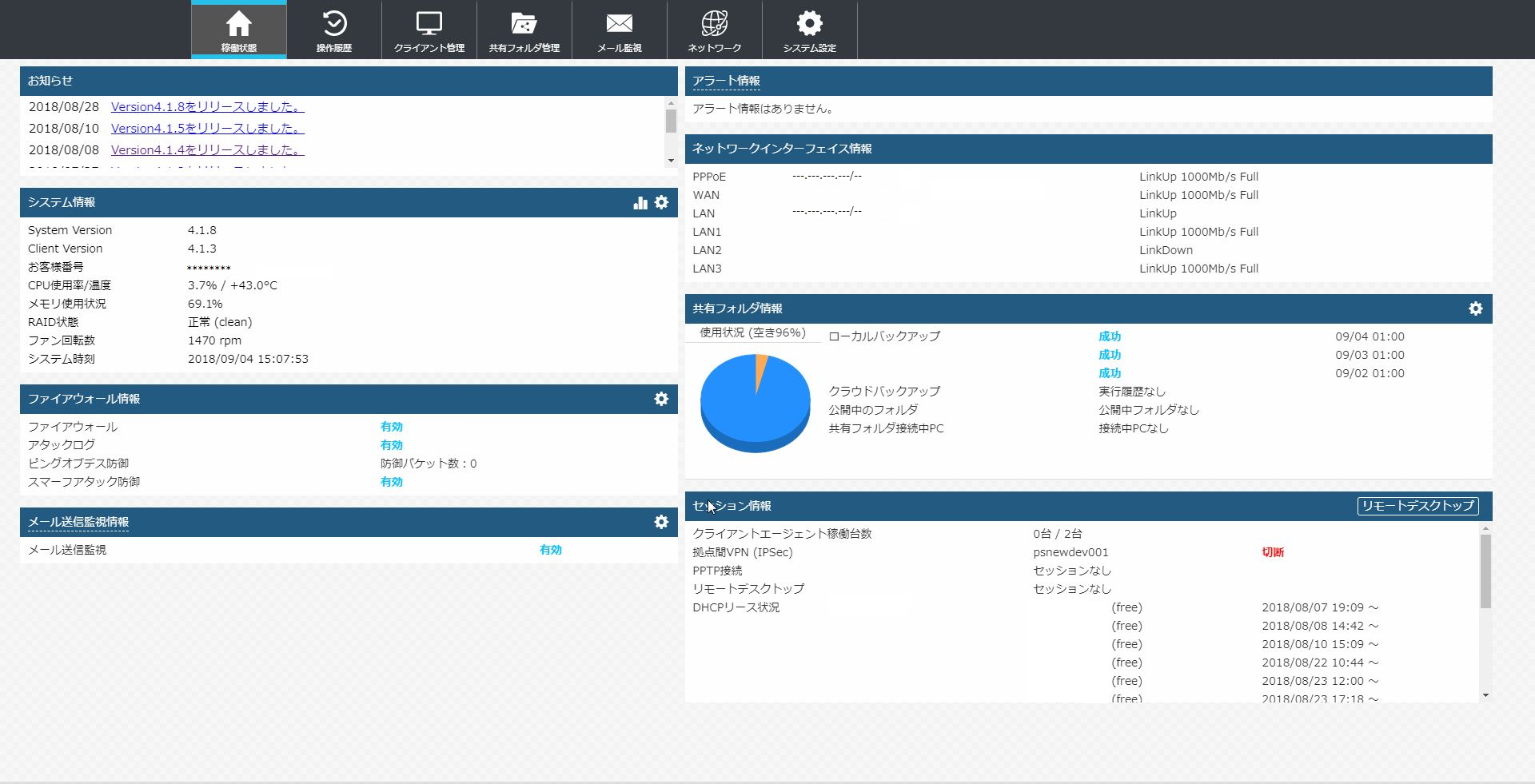The height and width of the screenshot is (784, 1535).
Task: Click System Version value 4.1.8
Action: [202, 230]
